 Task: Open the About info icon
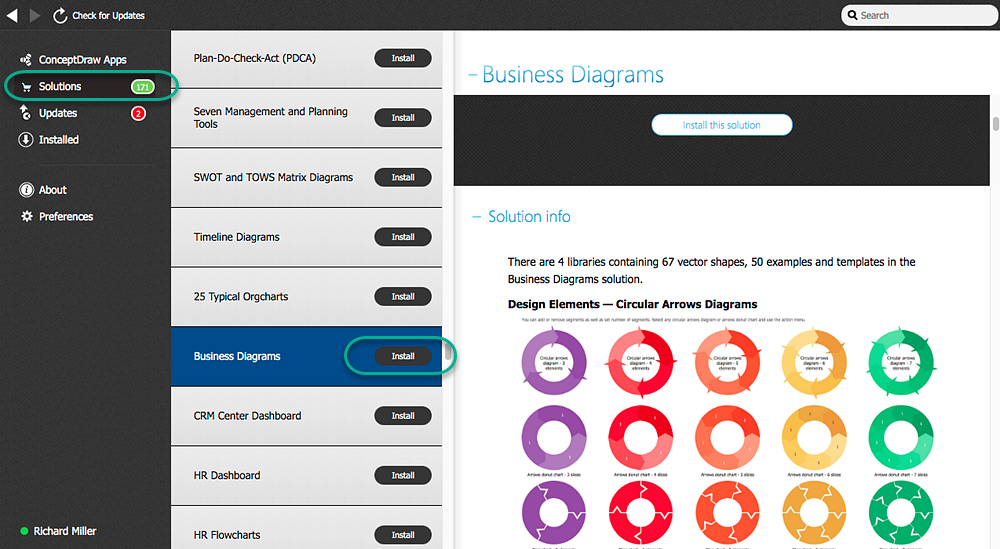tap(26, 190)
